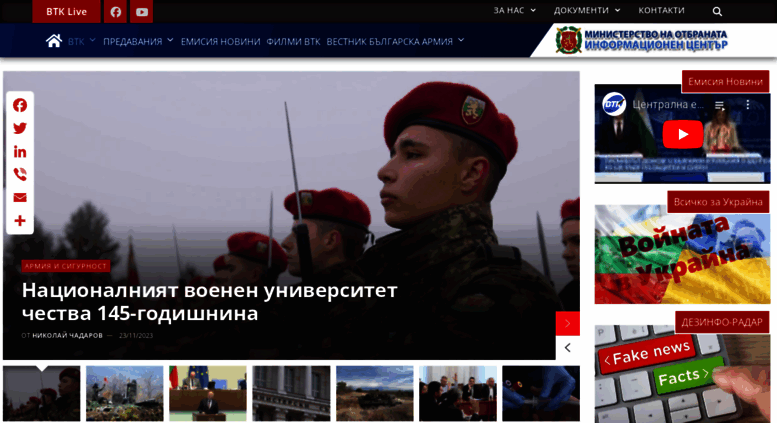Open YouTube video playlist icon
Image resolution: width=777 pixels, height=423 pixels.
point(720,105)
